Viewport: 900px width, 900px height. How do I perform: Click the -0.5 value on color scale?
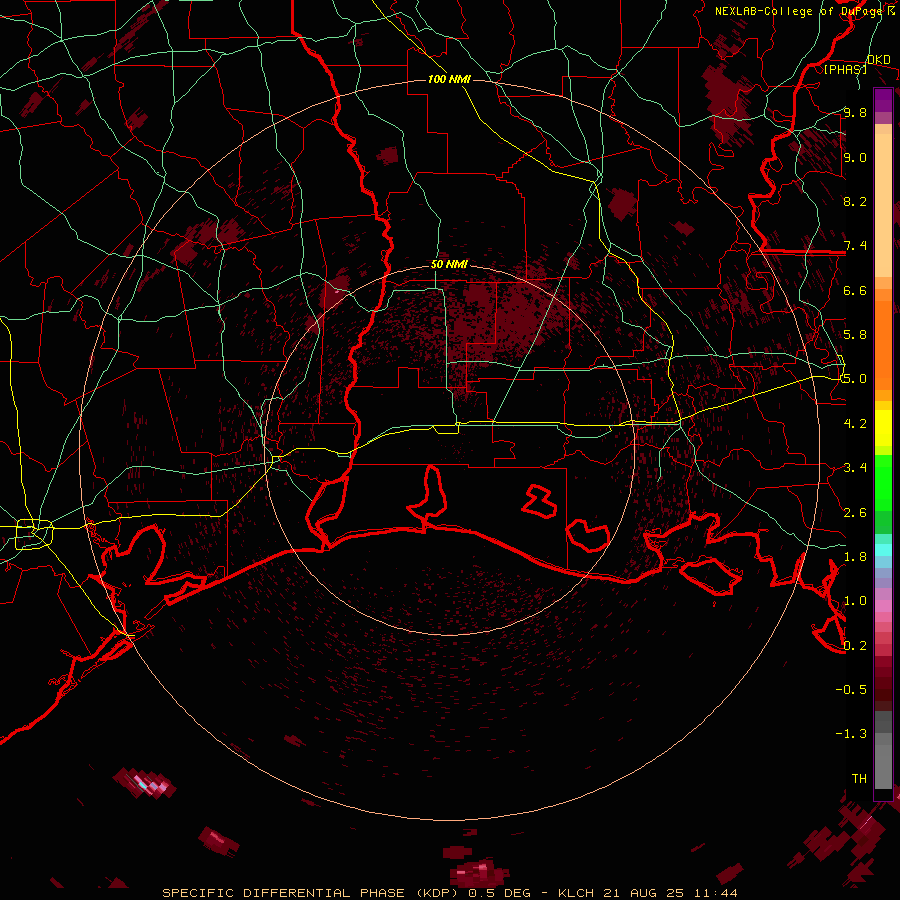(x=851, y=689)
